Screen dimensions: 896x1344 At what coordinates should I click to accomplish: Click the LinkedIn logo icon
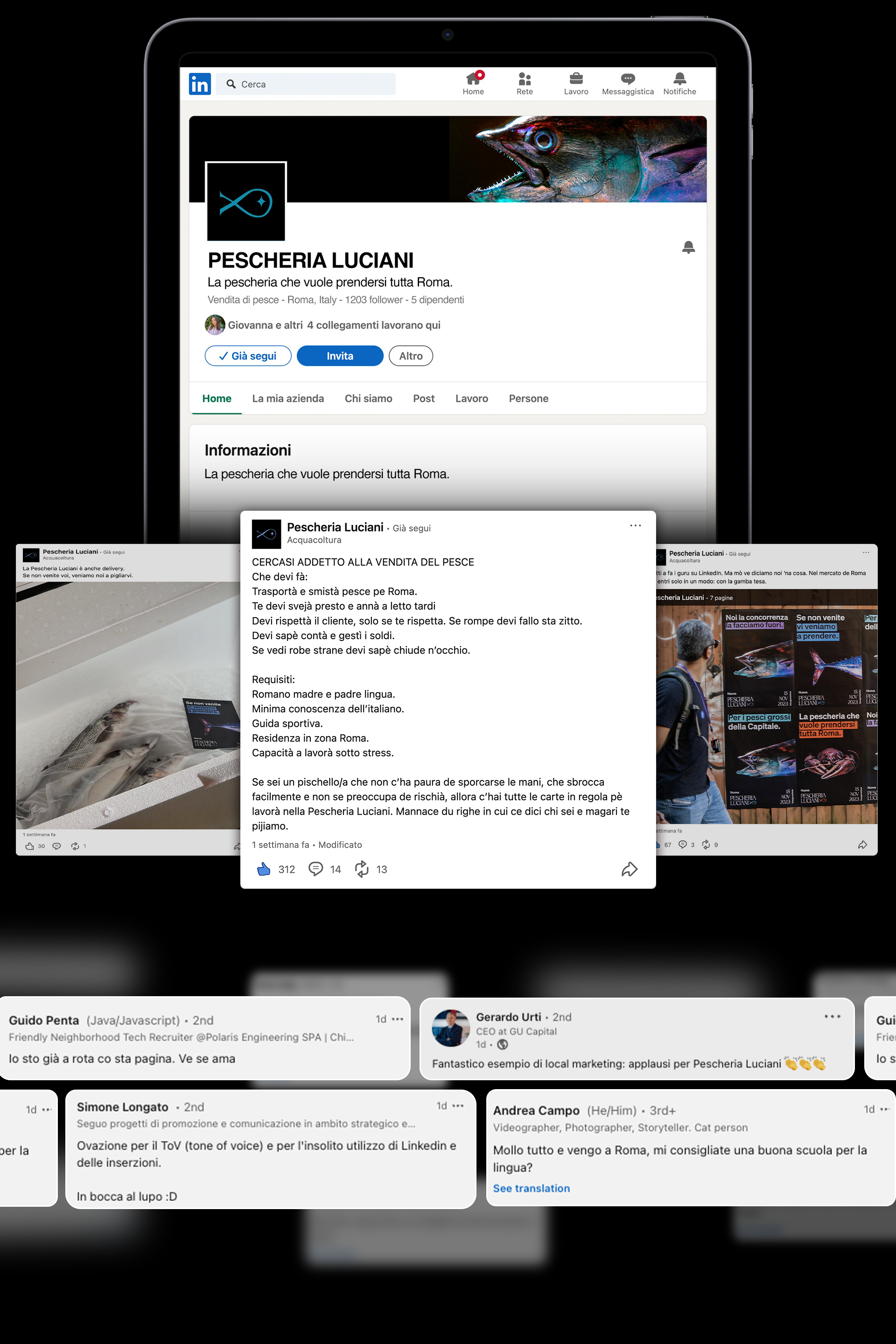199,84
